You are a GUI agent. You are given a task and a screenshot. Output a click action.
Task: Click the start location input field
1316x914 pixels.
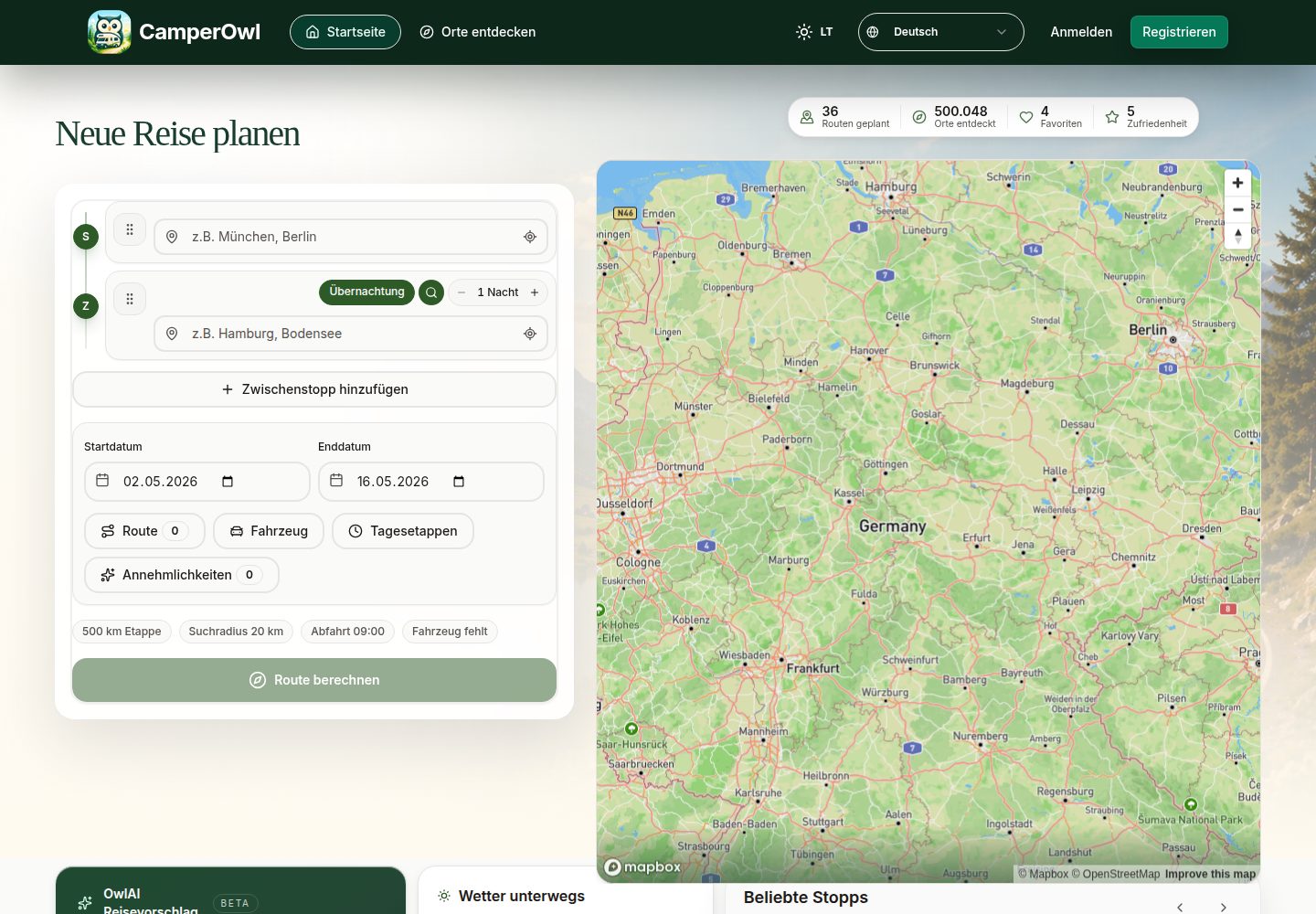click(x=351, y=237)
